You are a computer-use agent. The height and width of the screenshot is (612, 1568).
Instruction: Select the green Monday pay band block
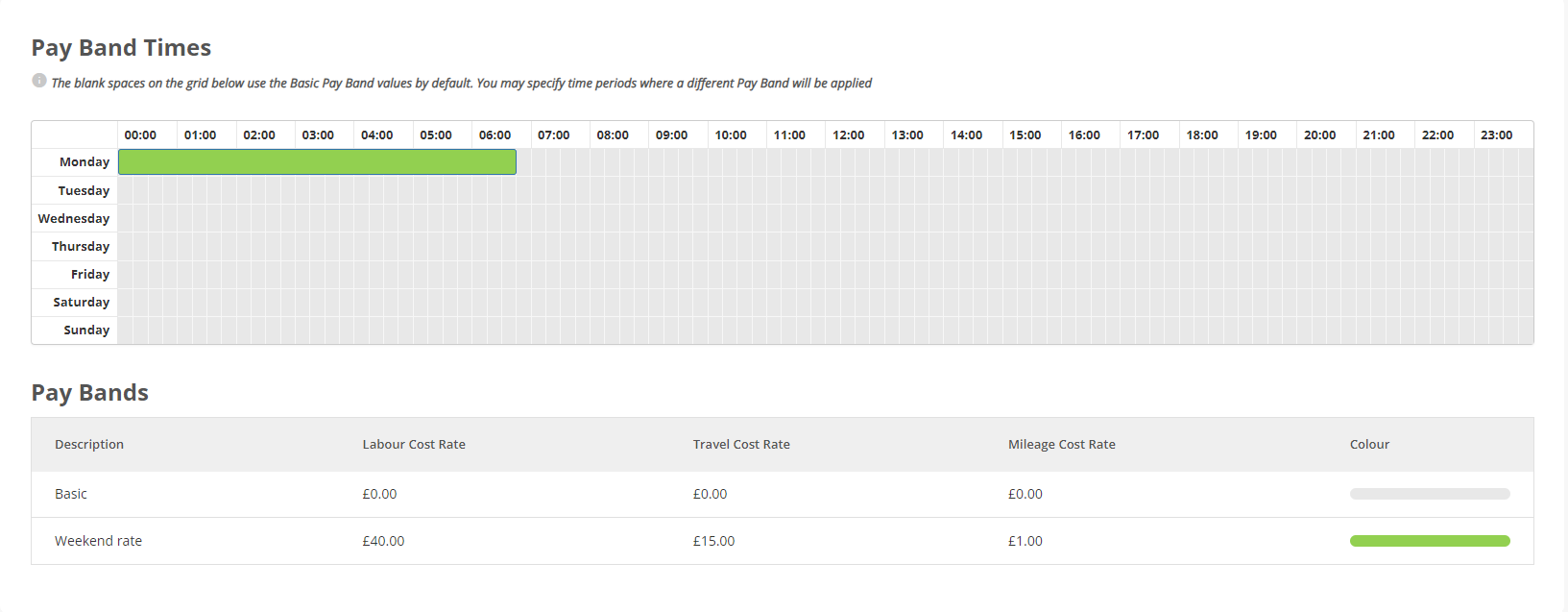click(x=317, y=161)
